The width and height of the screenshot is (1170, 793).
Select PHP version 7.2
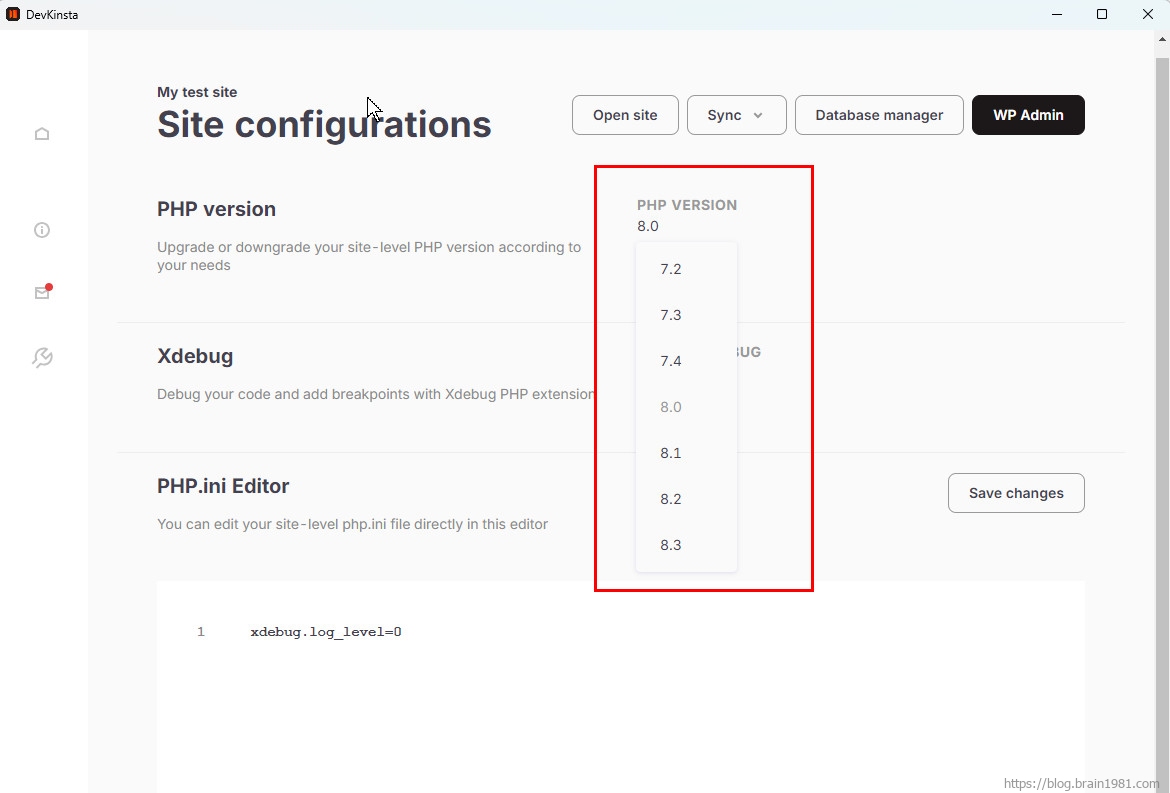[x=686, y=269]
